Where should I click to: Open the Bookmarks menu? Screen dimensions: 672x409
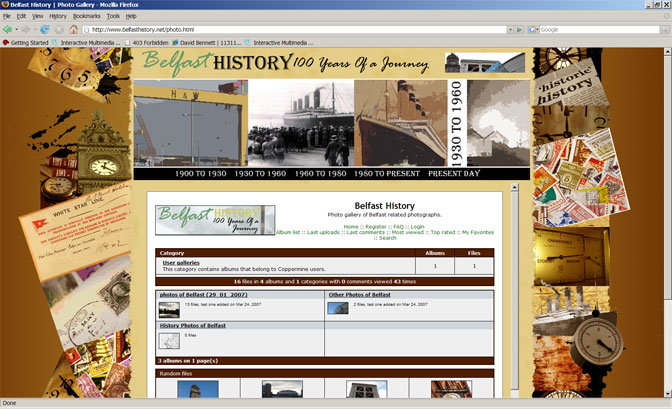[x=87, y=16]
